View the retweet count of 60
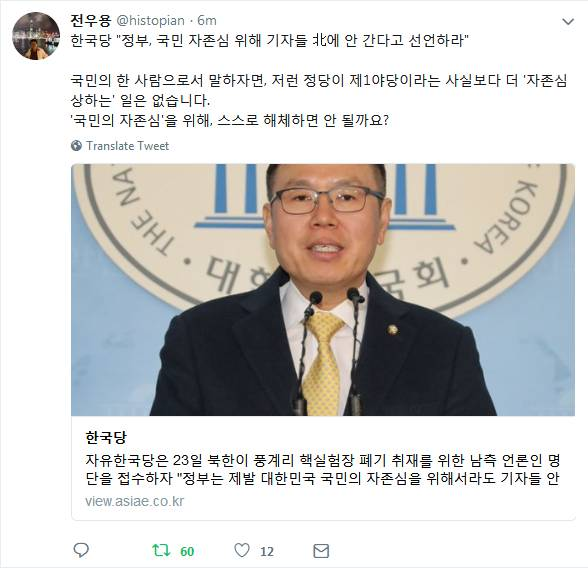Image resolution: width=588 pixels, height=568 pixels. pyautogui.click(x=187, y=551)
